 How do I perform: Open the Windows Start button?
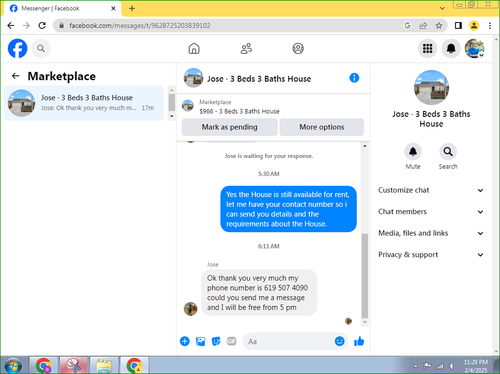13,366
